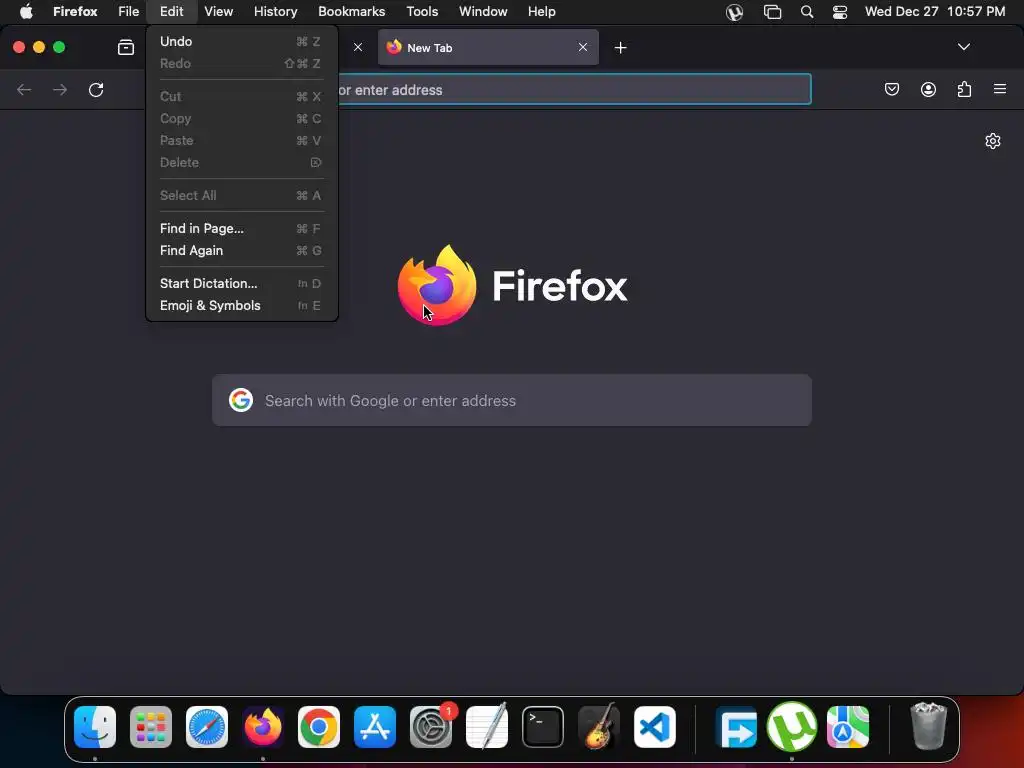Open App Store from the Dock

click(x=375, y=727)
